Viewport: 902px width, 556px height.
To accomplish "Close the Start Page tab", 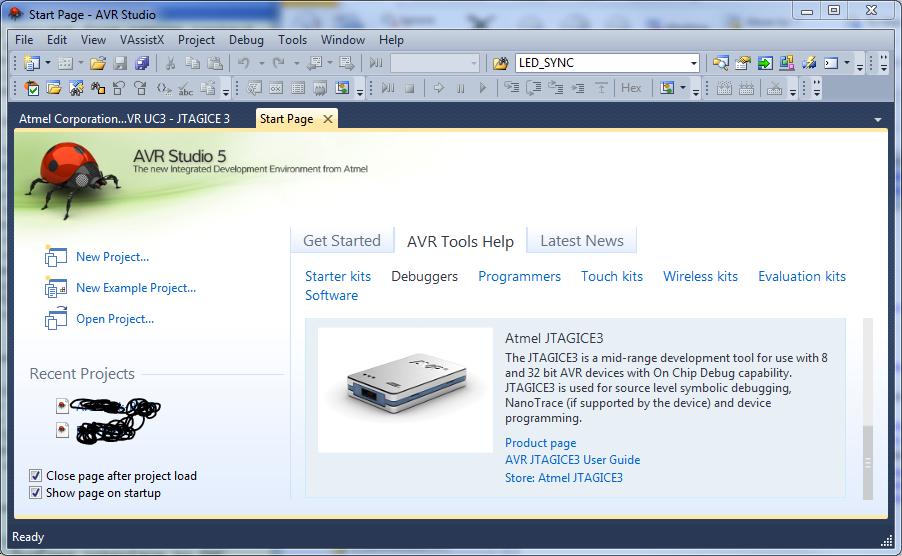I will pos(328,119).
